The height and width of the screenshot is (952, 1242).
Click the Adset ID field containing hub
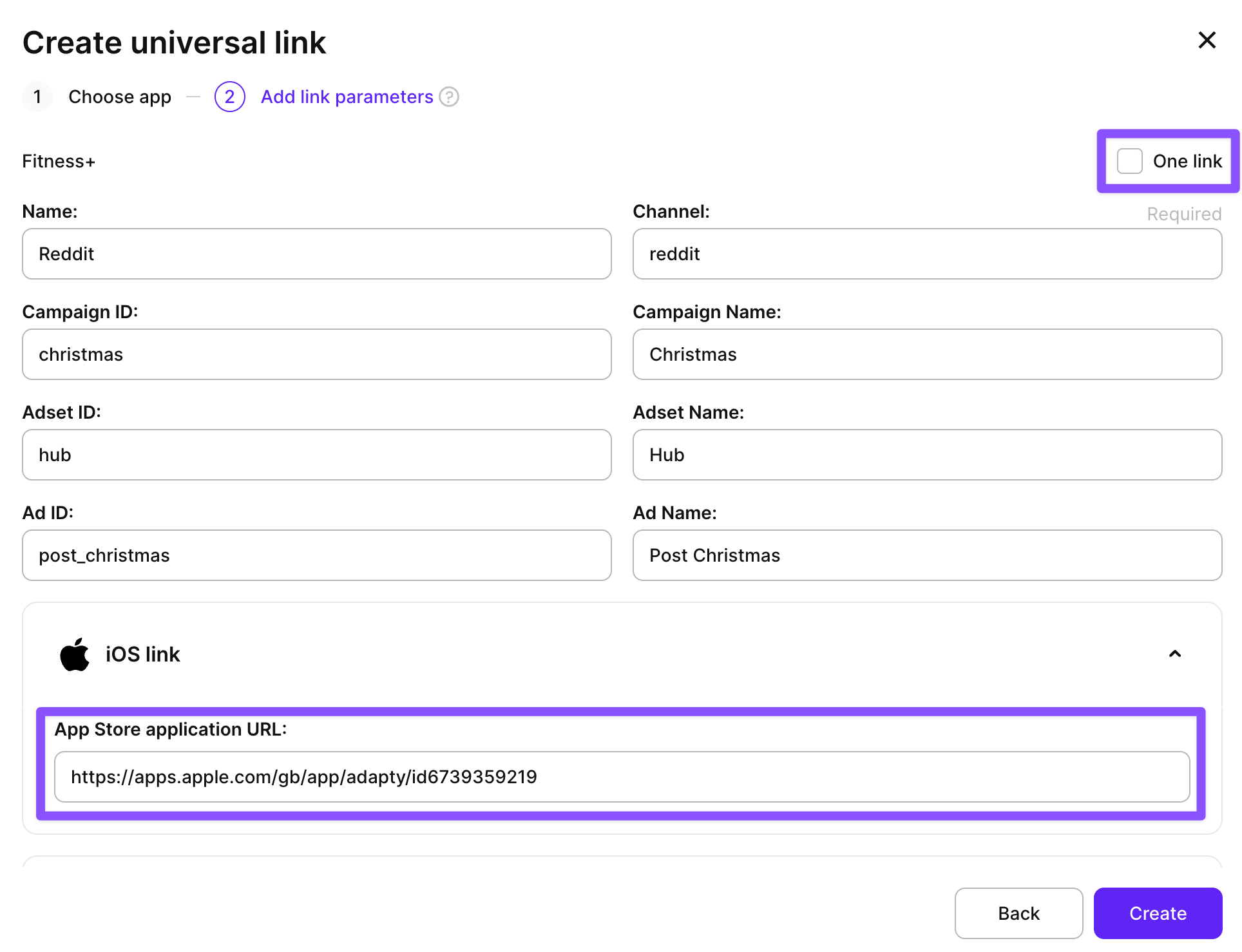coord(316,455)
